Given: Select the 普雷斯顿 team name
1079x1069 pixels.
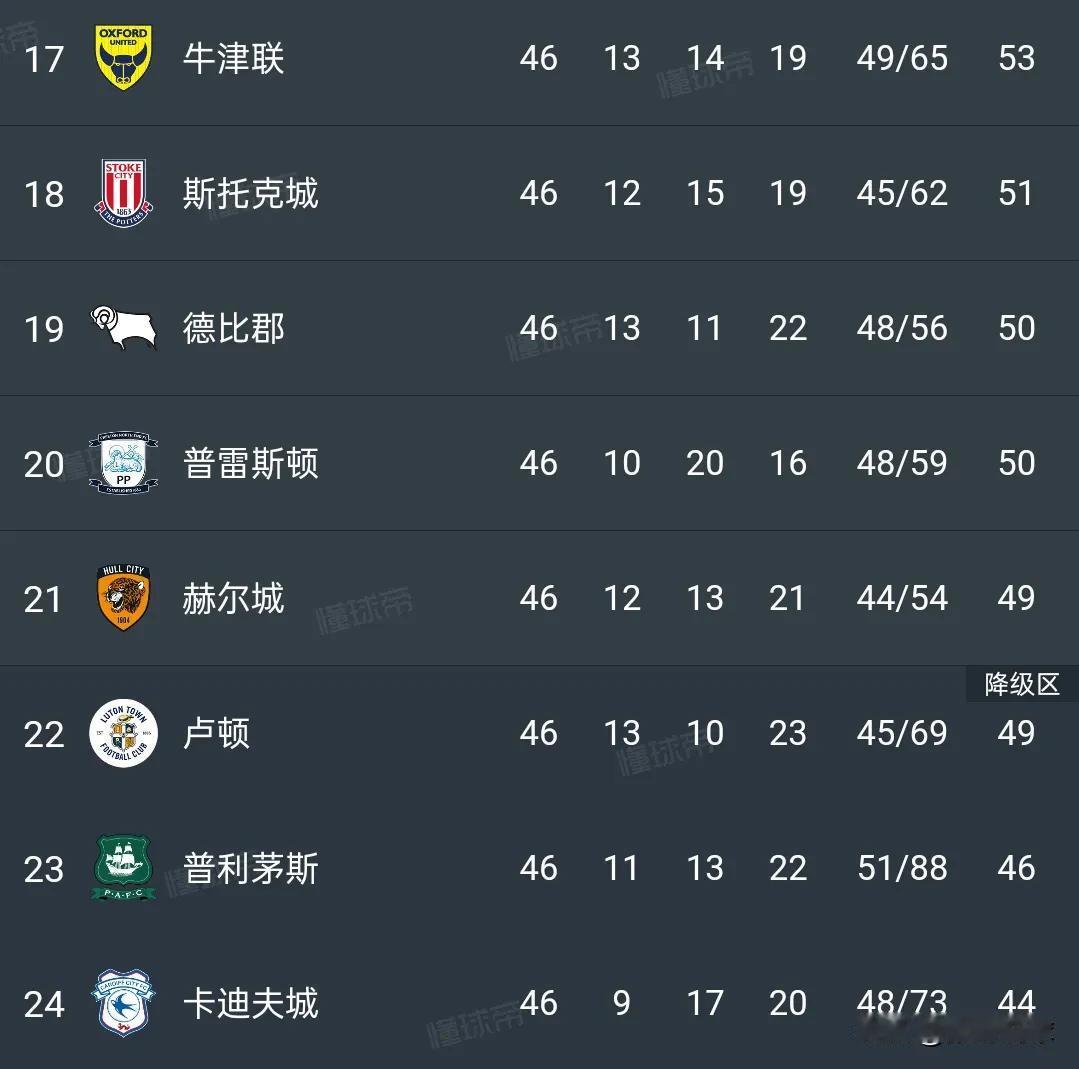Looking at the screenshot, I should (x=250, y=463).
